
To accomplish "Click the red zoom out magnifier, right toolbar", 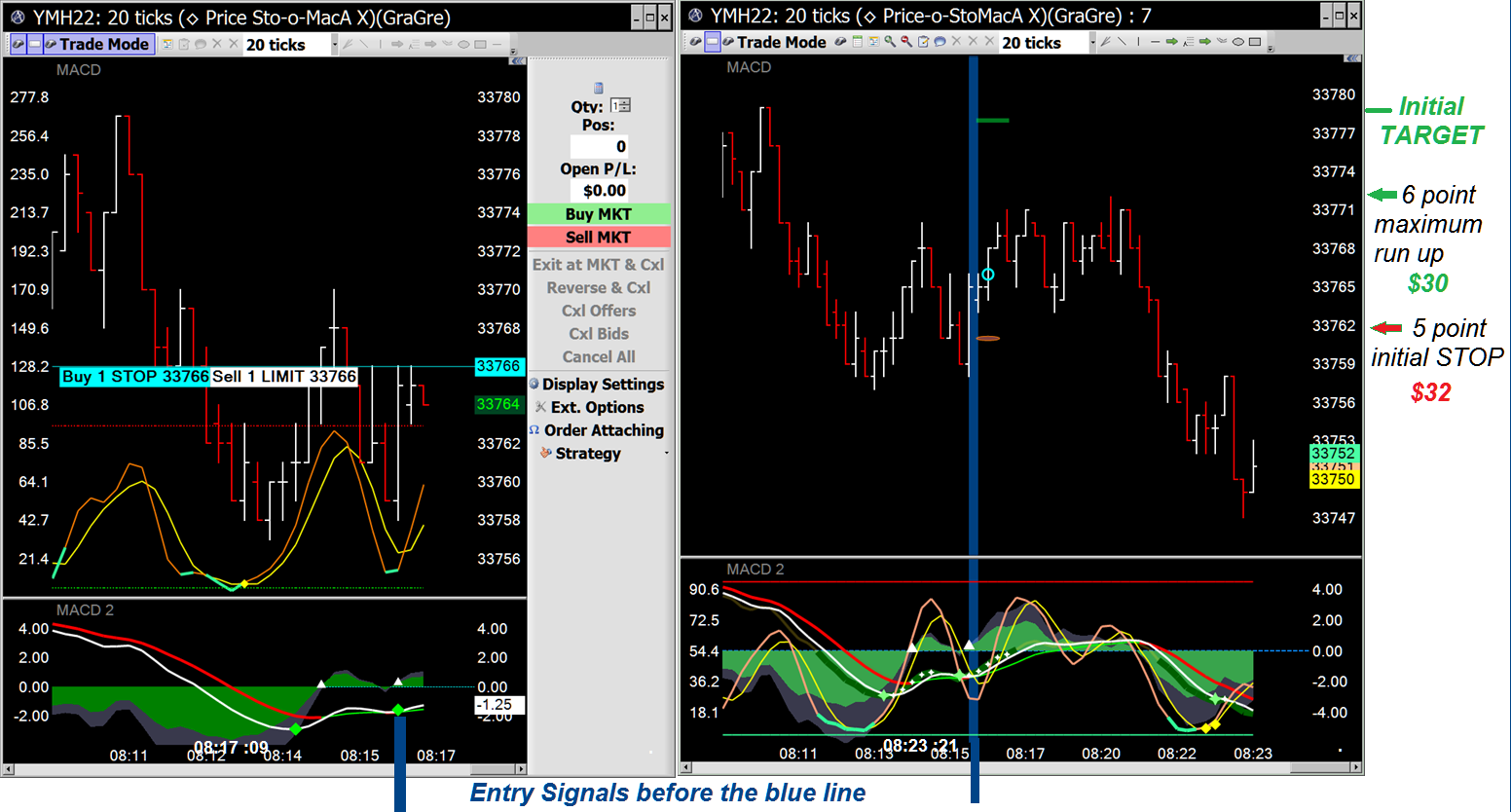I will coord(906,42).
